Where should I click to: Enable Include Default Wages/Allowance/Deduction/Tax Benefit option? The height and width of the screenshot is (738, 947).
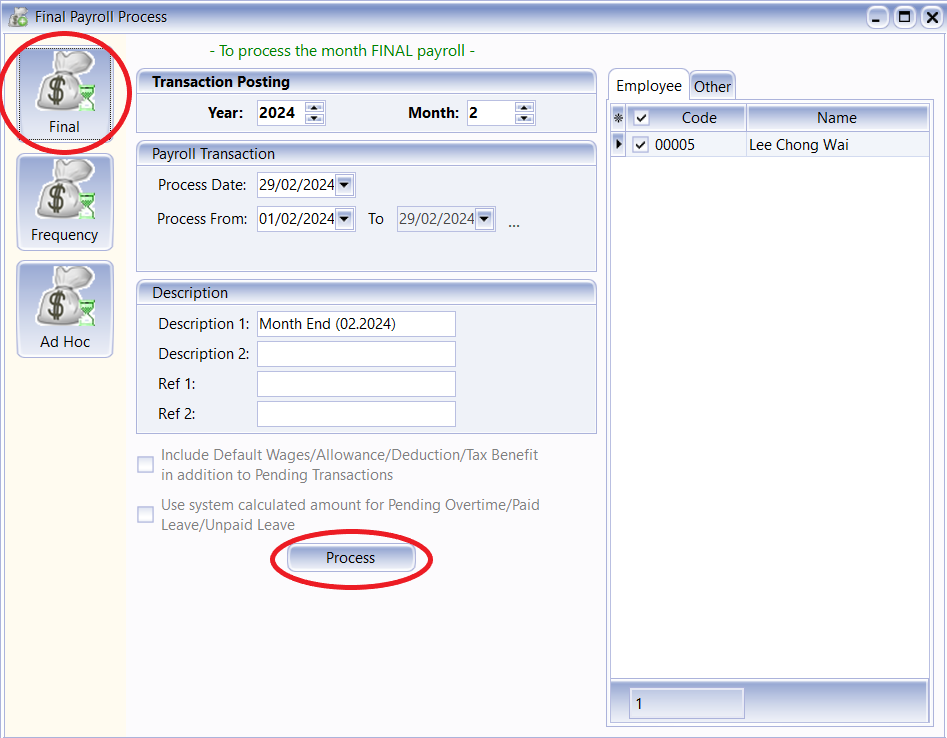coord(145,464)
